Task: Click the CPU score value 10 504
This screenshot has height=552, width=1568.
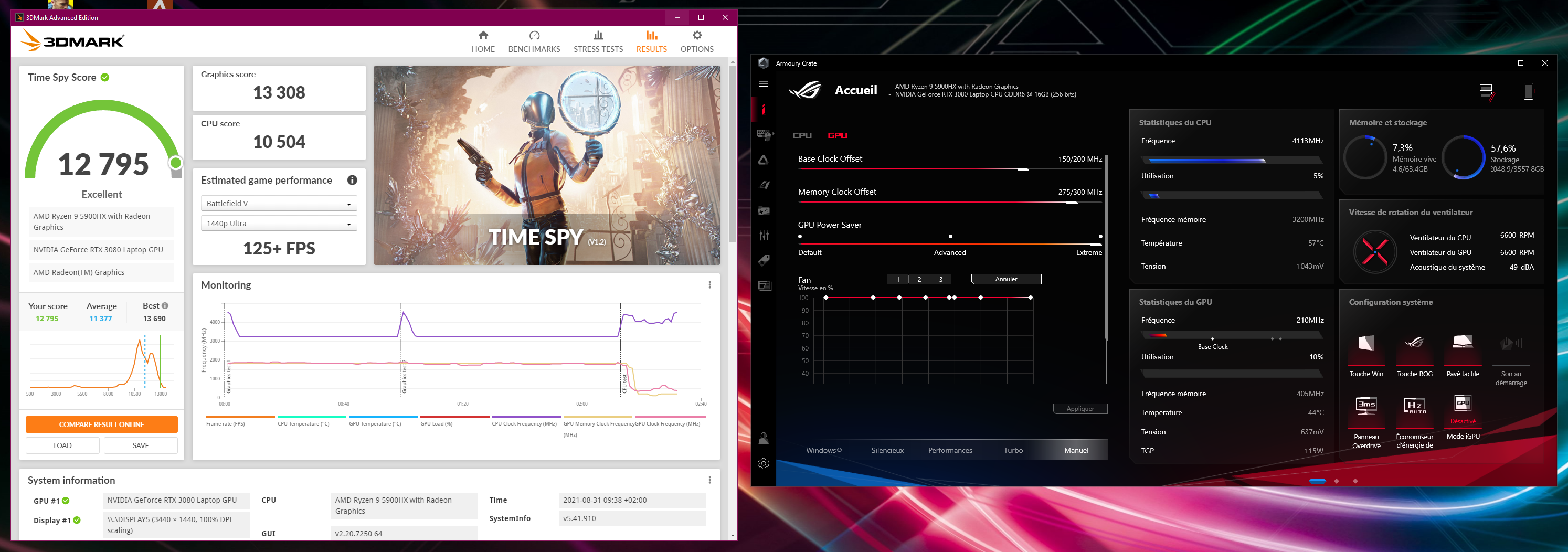Action: [279, 142]
